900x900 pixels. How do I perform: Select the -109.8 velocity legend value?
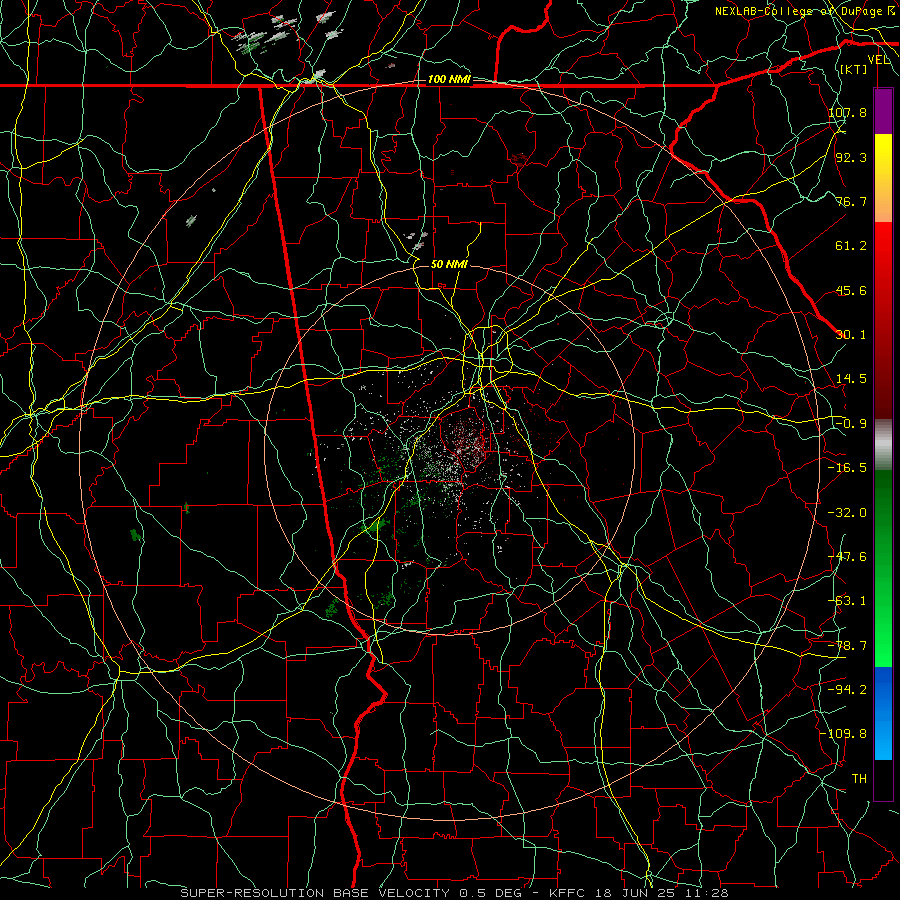point(844,734)
